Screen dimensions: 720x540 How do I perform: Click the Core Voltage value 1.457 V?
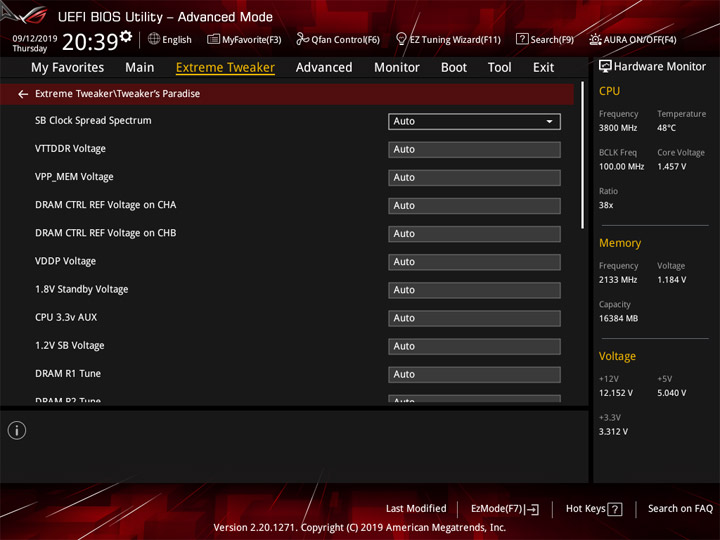671,166
